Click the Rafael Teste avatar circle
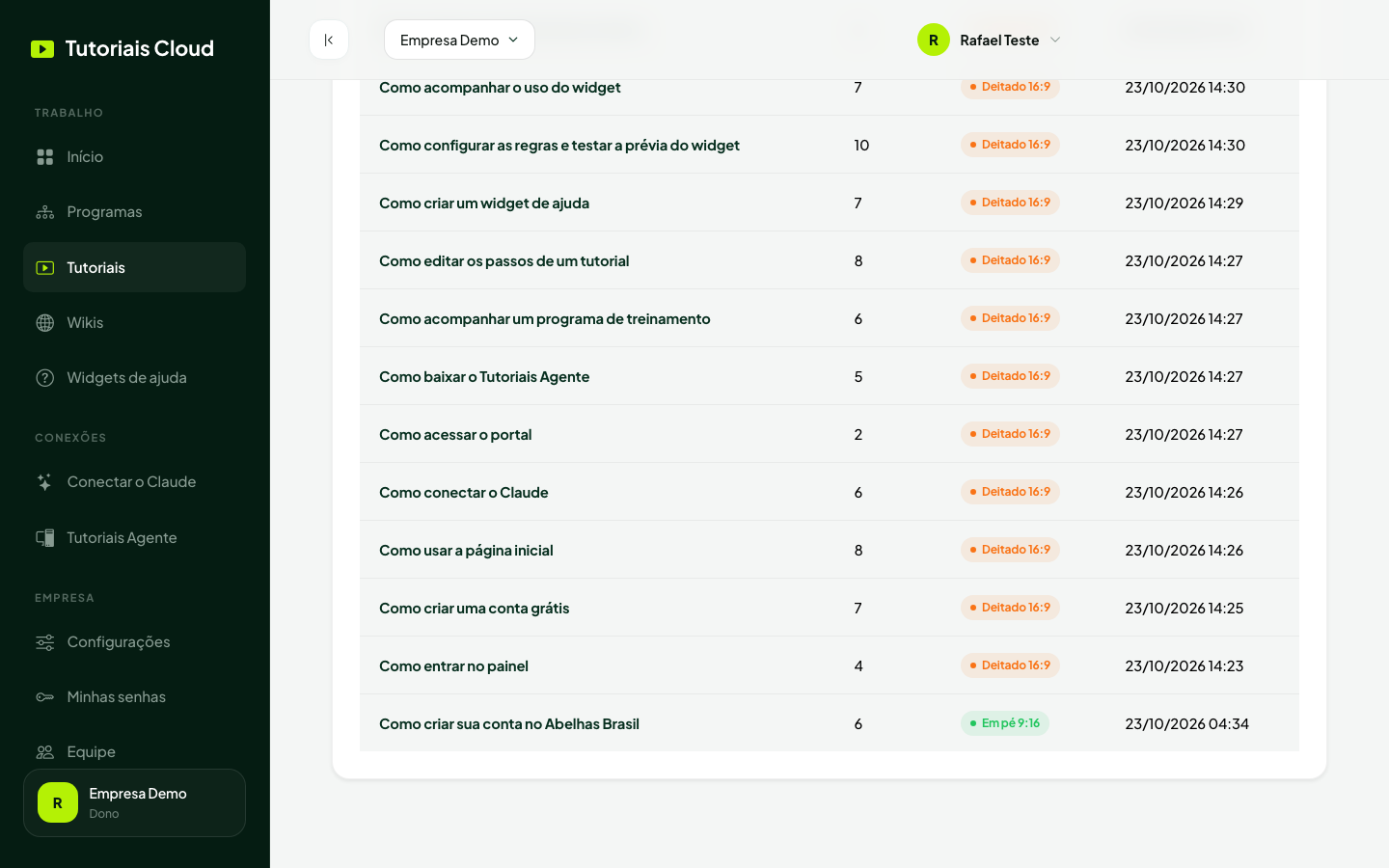1389x868 pixels. coord(933,40)
